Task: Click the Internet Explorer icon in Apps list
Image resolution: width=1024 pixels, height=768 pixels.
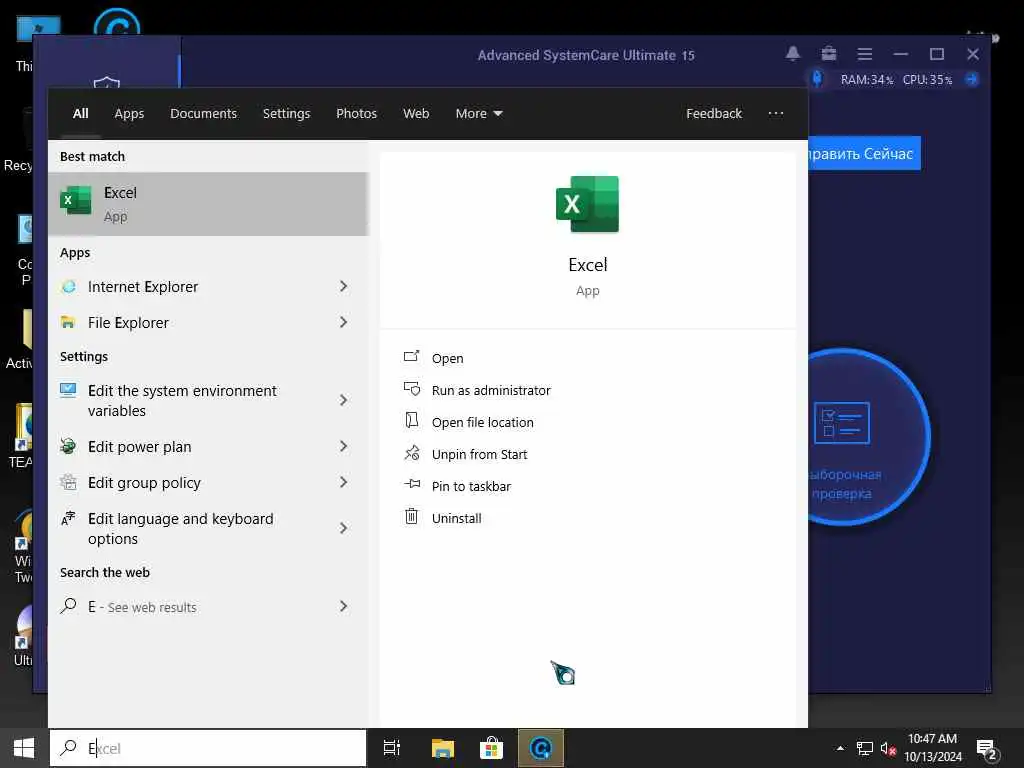Action: coord(69,287)
